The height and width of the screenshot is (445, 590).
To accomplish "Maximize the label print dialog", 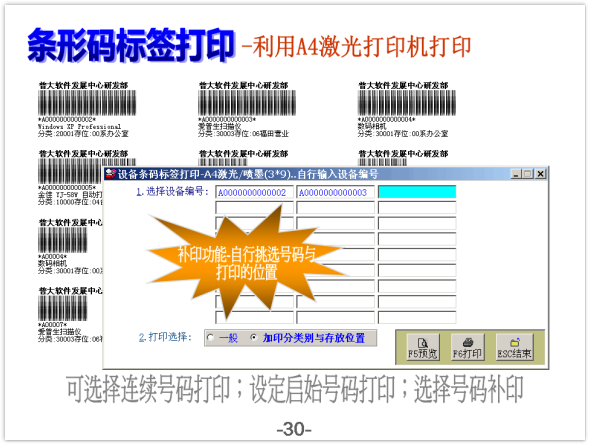I will [x=528, y=174].
